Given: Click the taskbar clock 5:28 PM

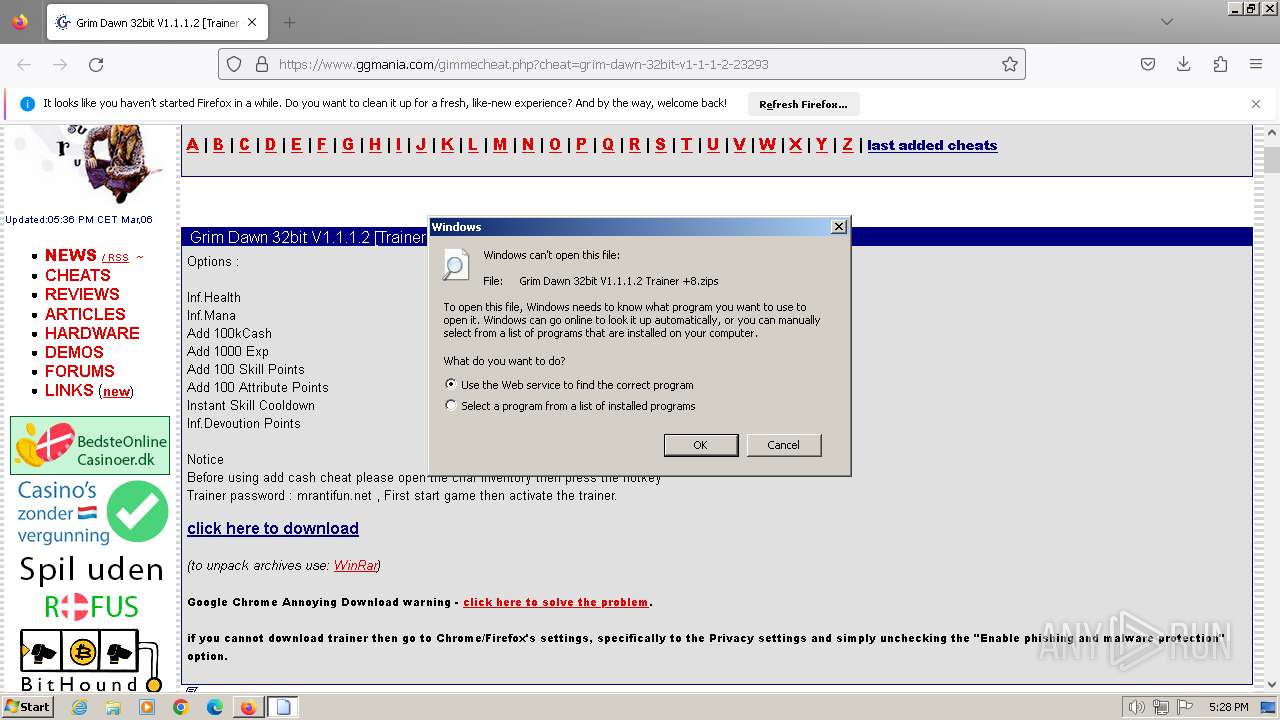Looking at the screenshot, I should (x=1228, y=707).
